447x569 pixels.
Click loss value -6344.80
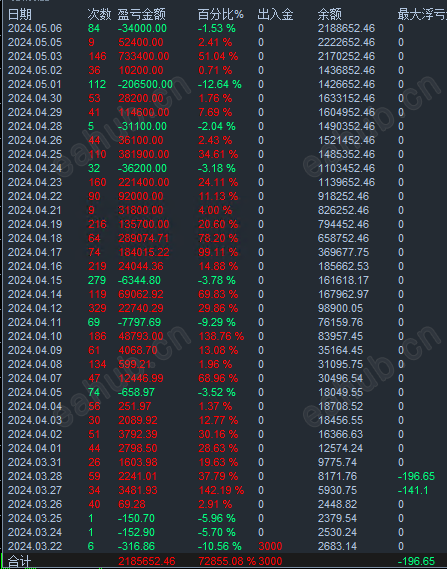139,281
